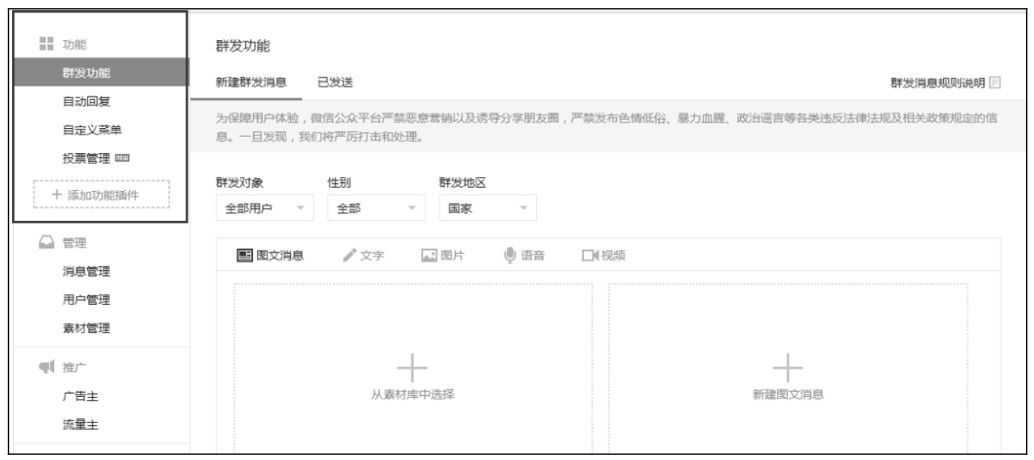Viewport: 1034px width, 460px height.
Task: Open the 群发对象 全部用户 dropdown
Action: (x=265, y=208)
